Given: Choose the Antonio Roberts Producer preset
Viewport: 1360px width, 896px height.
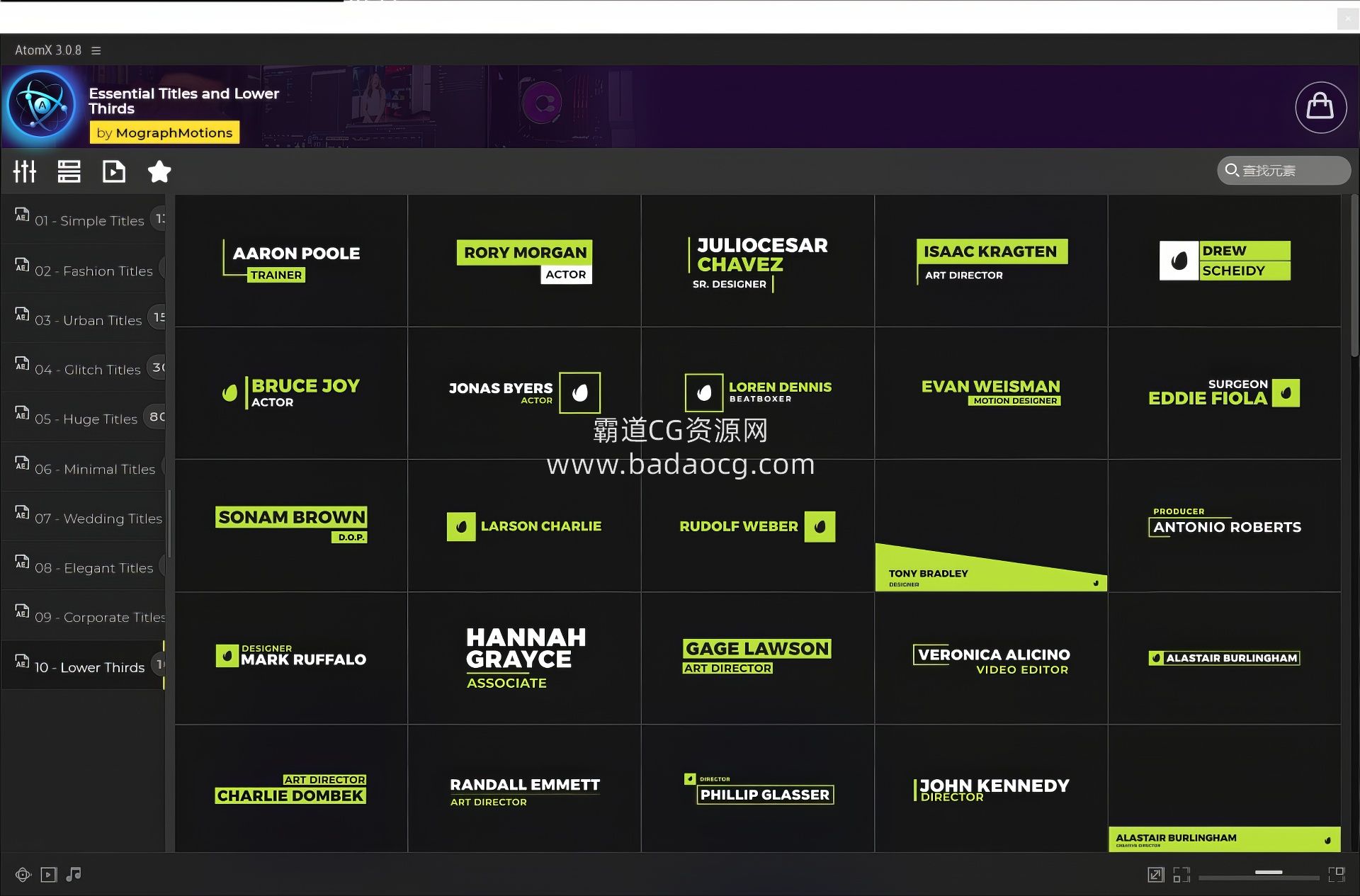Looking at the screenshot, I should tap(1224, 526).
